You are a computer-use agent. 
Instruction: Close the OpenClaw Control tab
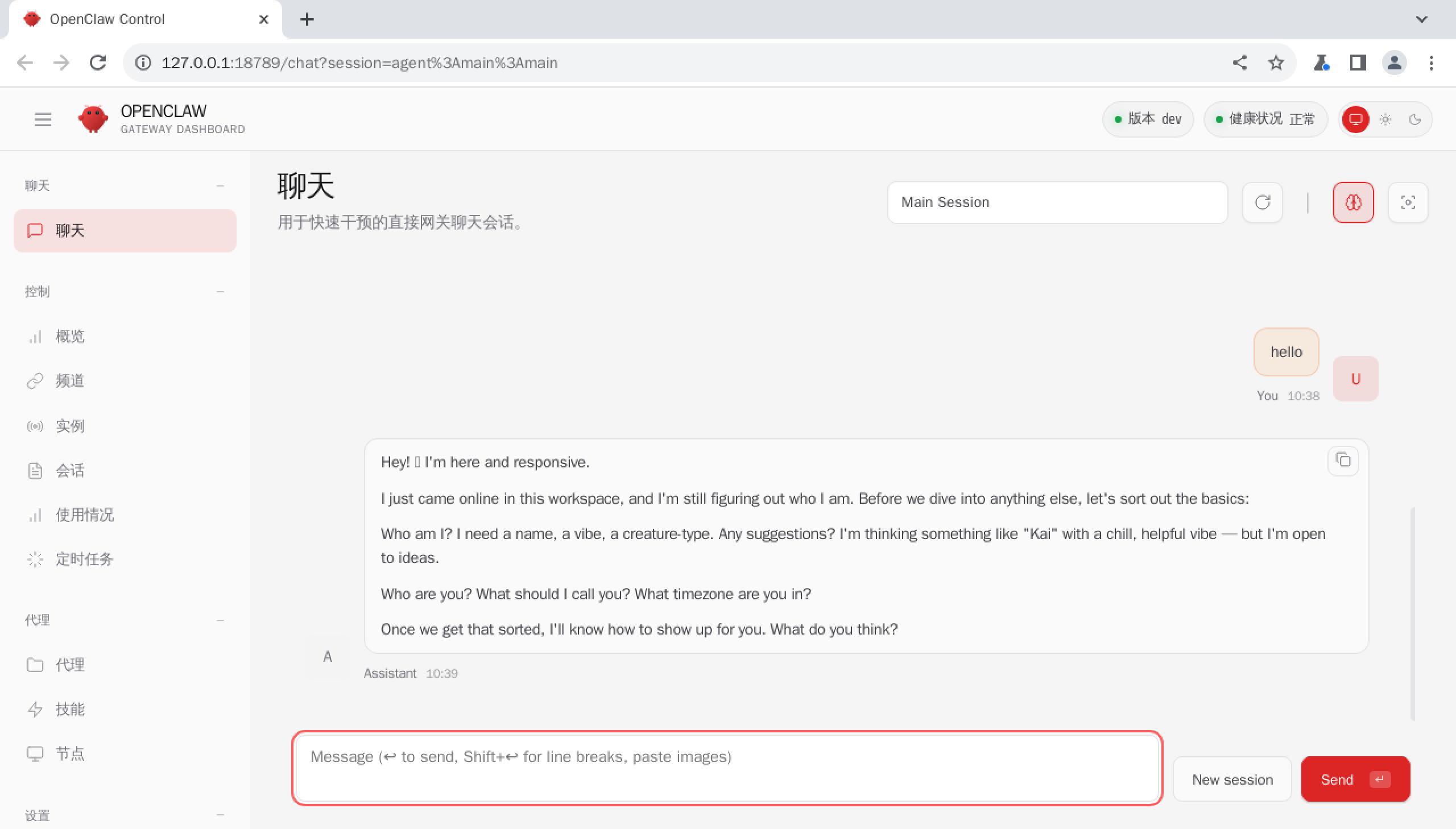tap(264, 19)
